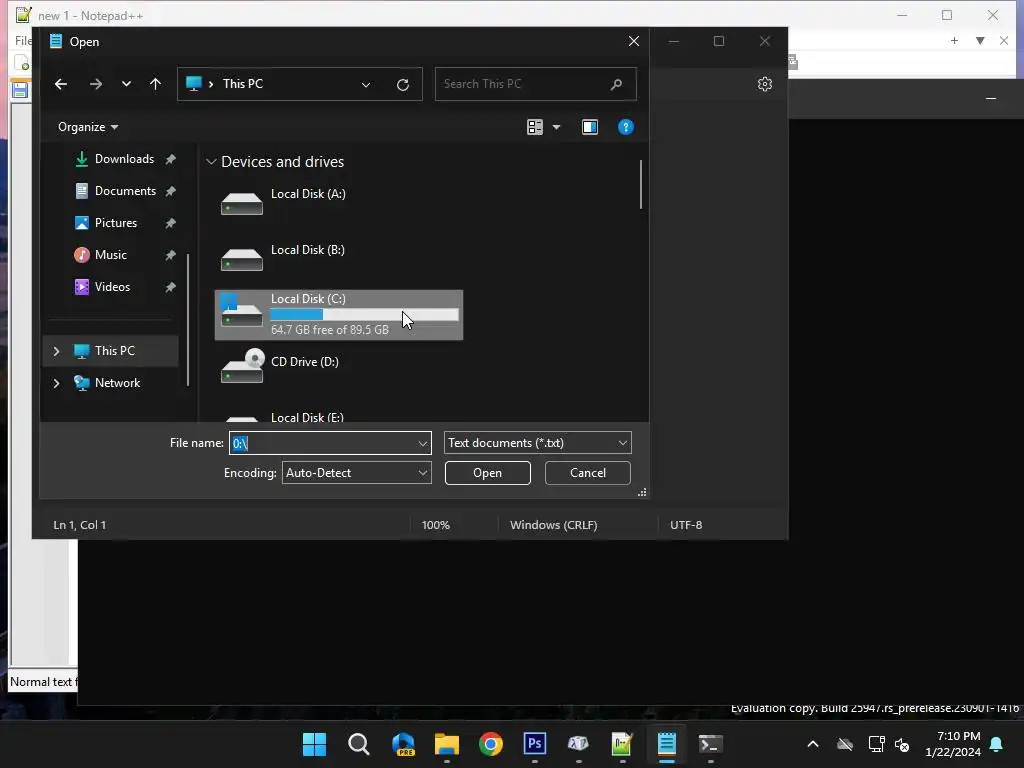Viewport: 1024px width, 768px height.
Task: Open Photoshop from taskbar
Action: tap(535, 744)
